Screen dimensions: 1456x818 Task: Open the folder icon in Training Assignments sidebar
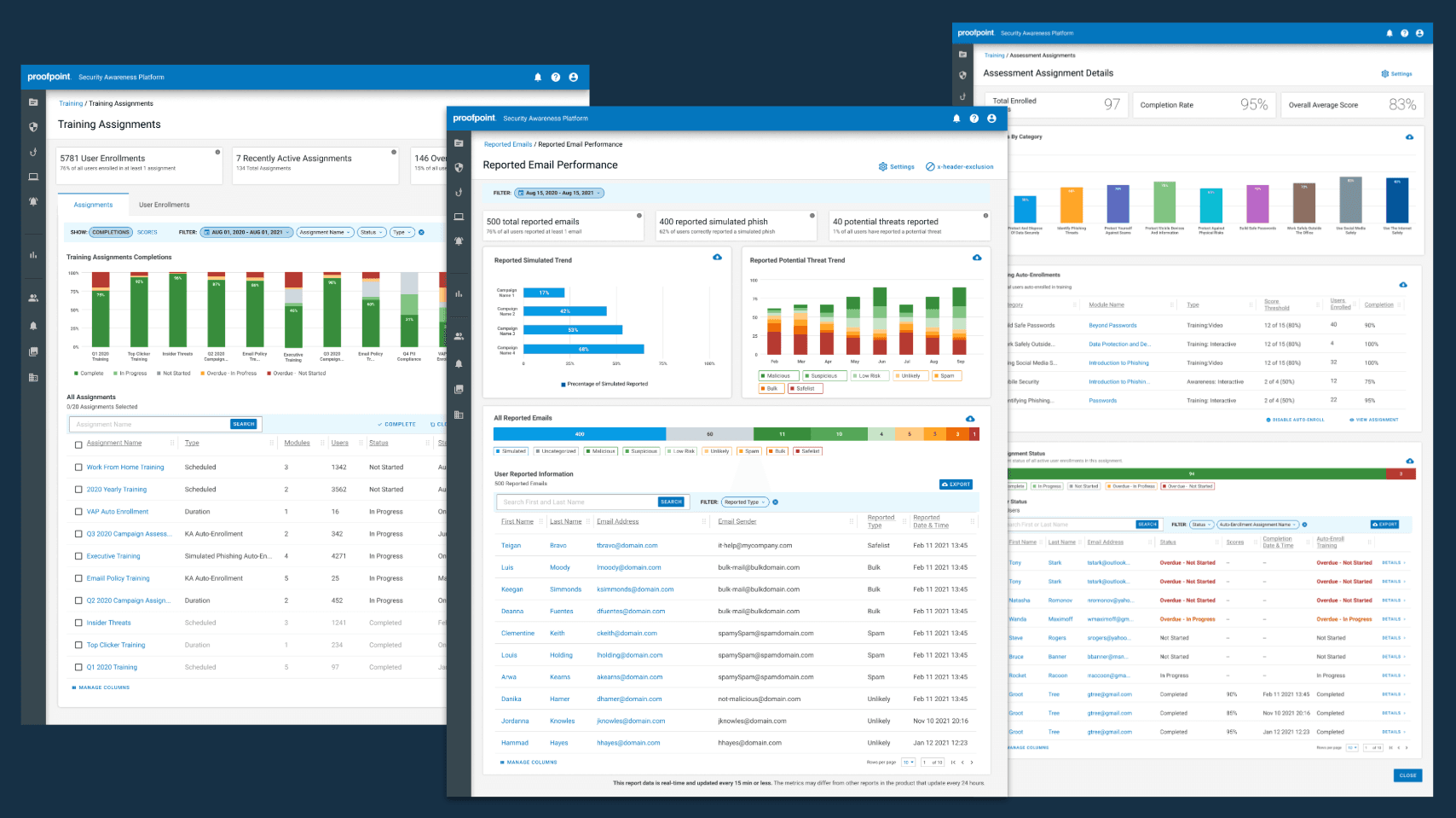point(33,102)
